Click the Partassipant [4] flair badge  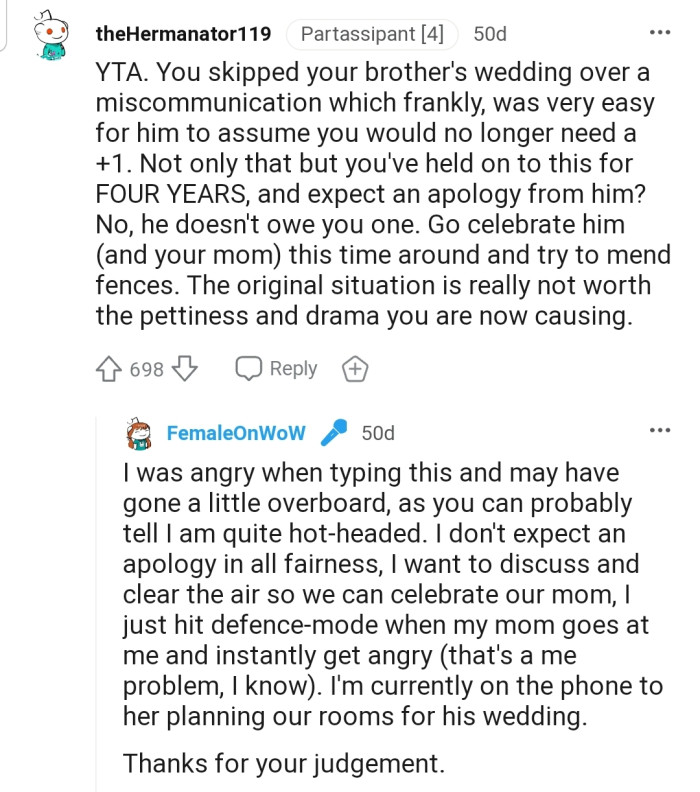(x=372, y=34)
